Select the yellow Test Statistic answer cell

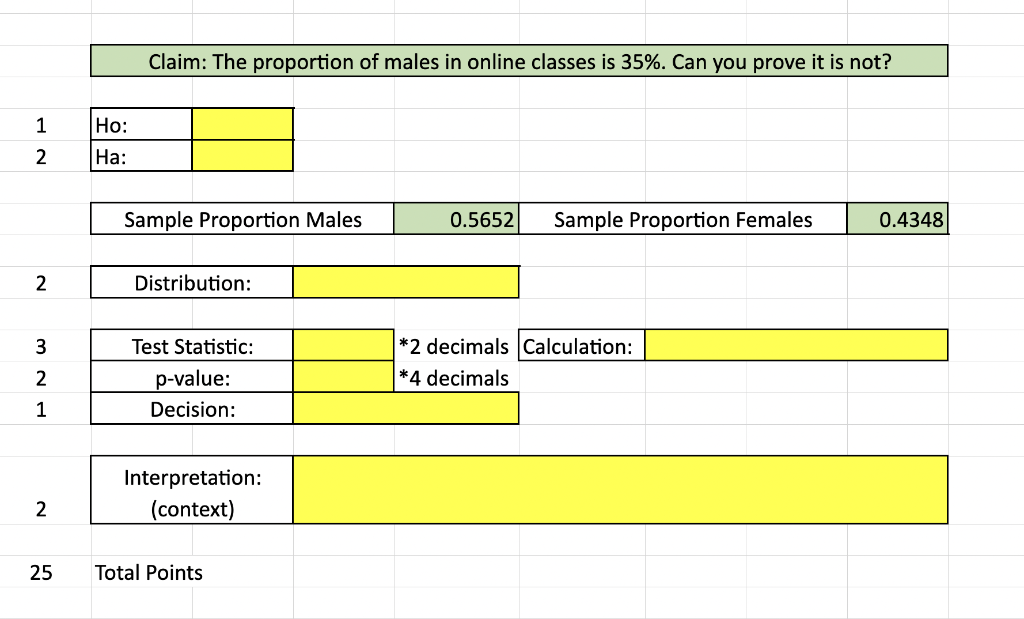pyautogui.click(x=344, y=345)
